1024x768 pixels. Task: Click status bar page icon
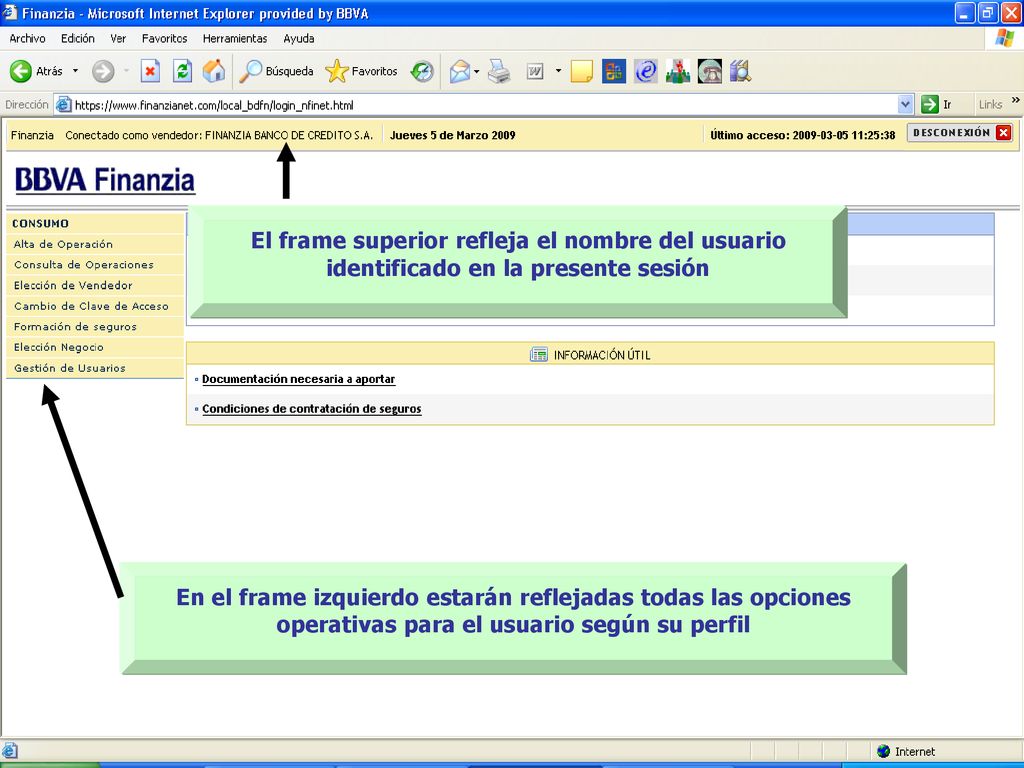point(10,751)
